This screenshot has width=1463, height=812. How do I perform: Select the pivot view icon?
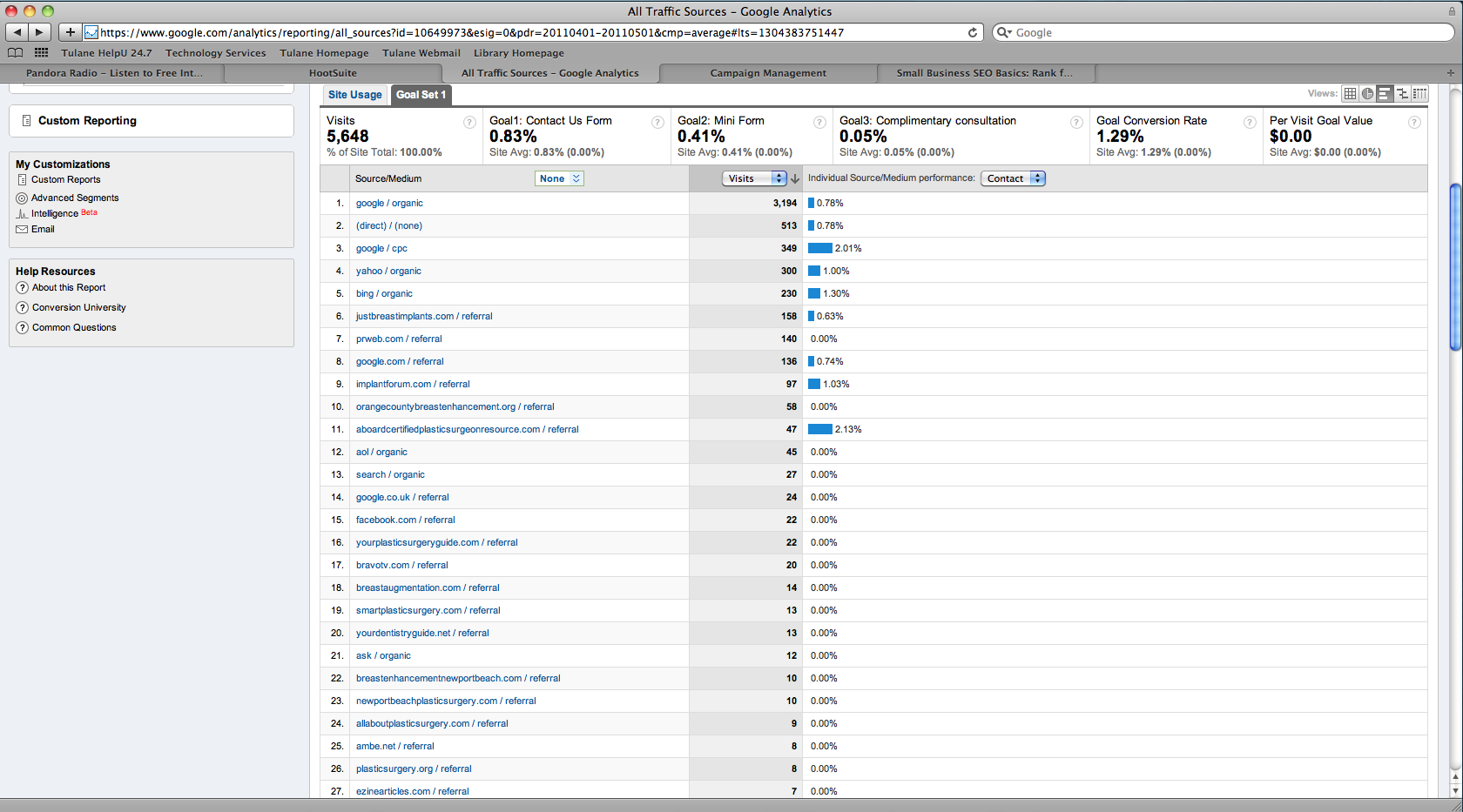click(1419, 94)
